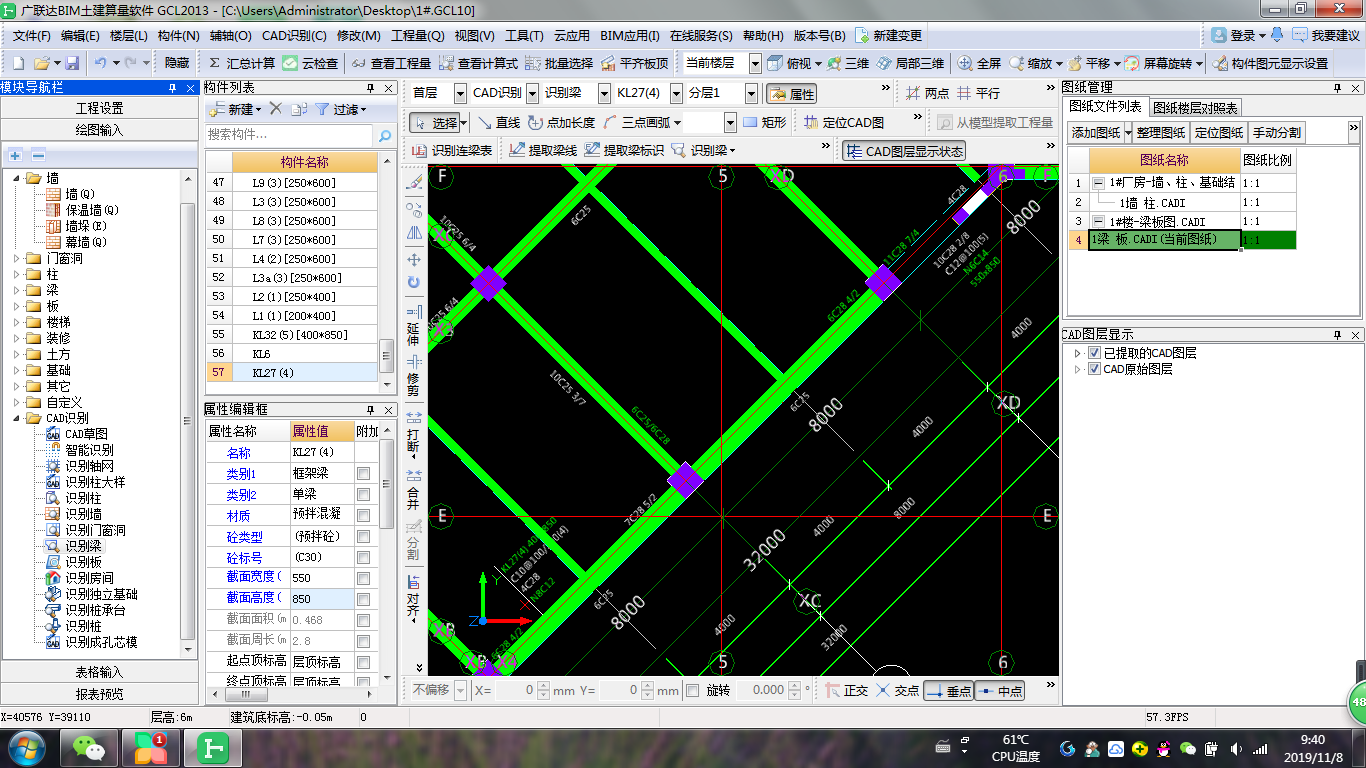
Task: Click the mirror icon in vertical toolbar
Action: pyautogui.click(x=414, y=233)
